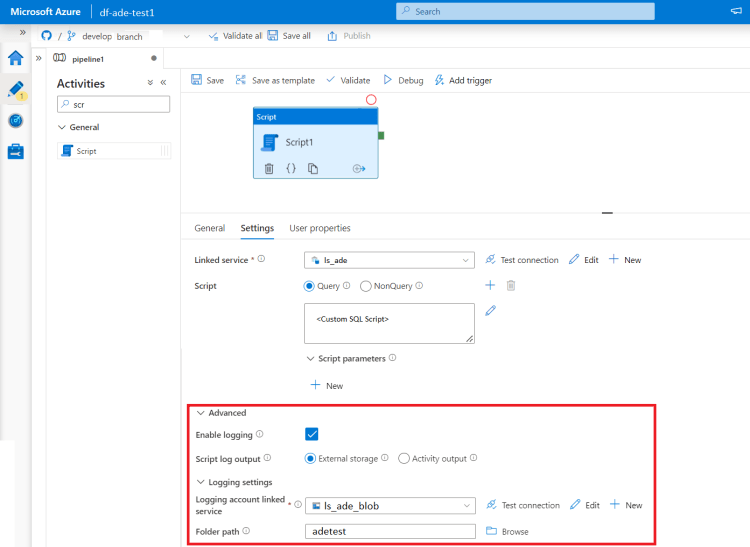Browse for logging folder path
Screen dimensions: 750x547
tap(507, 531)
